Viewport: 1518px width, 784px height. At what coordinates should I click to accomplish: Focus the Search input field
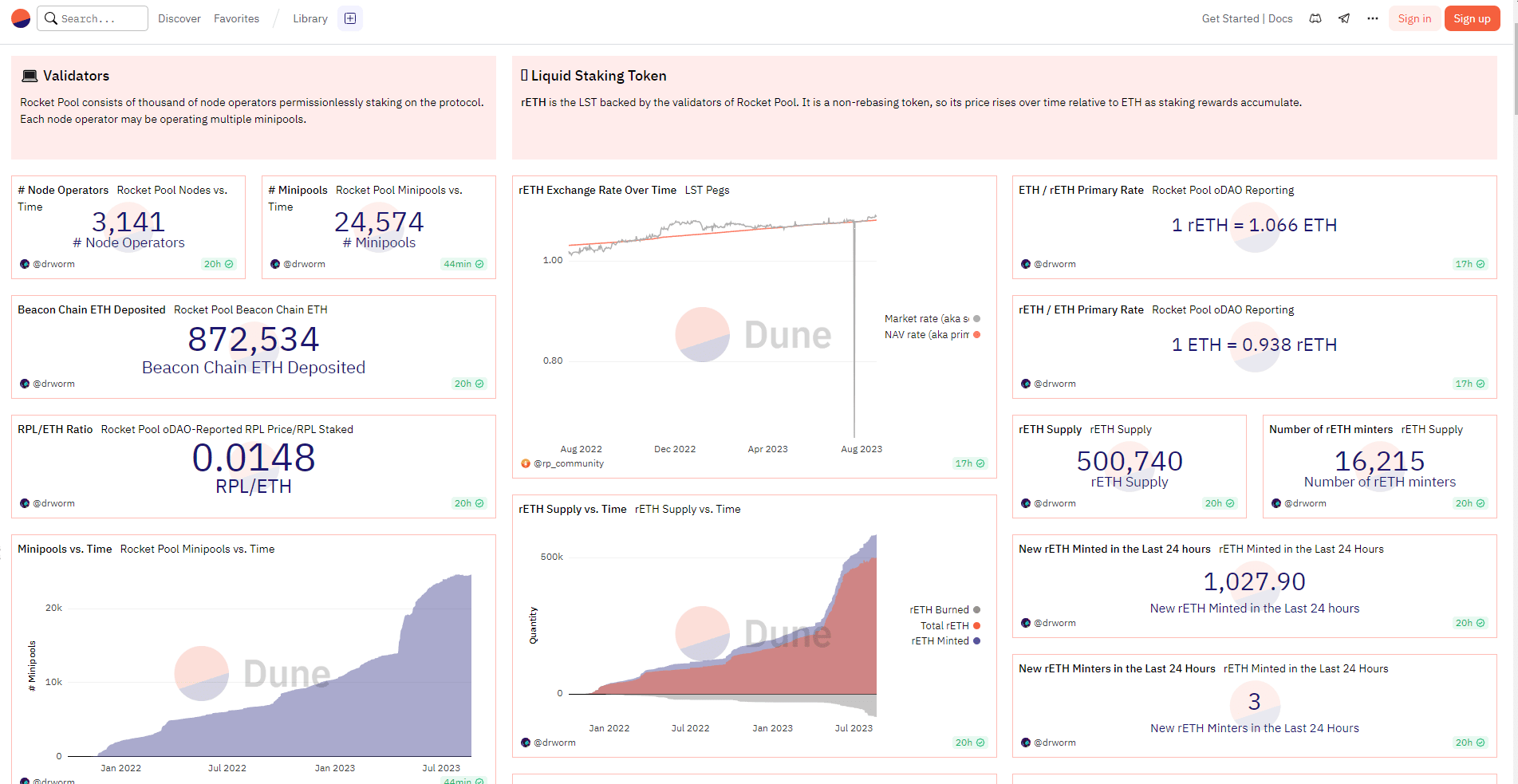[x=93, y=18]
